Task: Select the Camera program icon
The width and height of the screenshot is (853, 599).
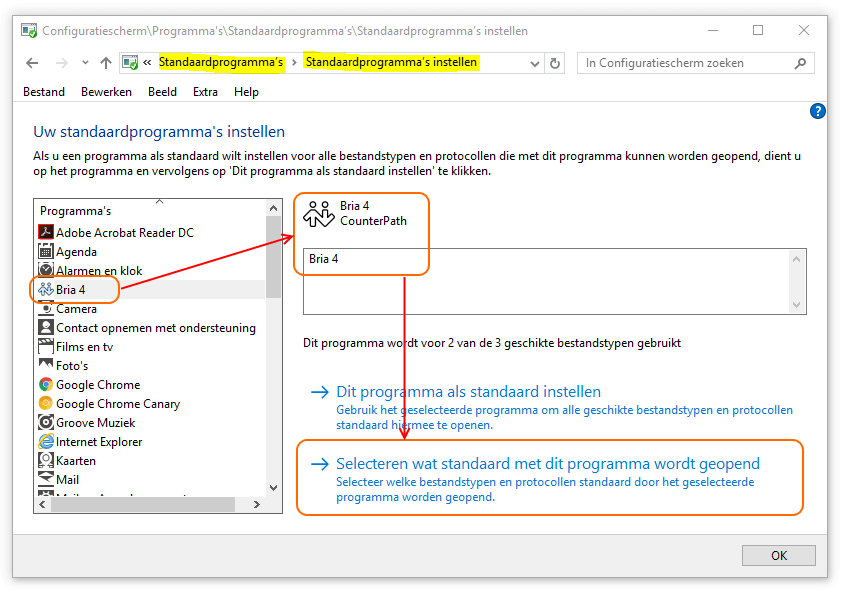Action: point(46,308)
